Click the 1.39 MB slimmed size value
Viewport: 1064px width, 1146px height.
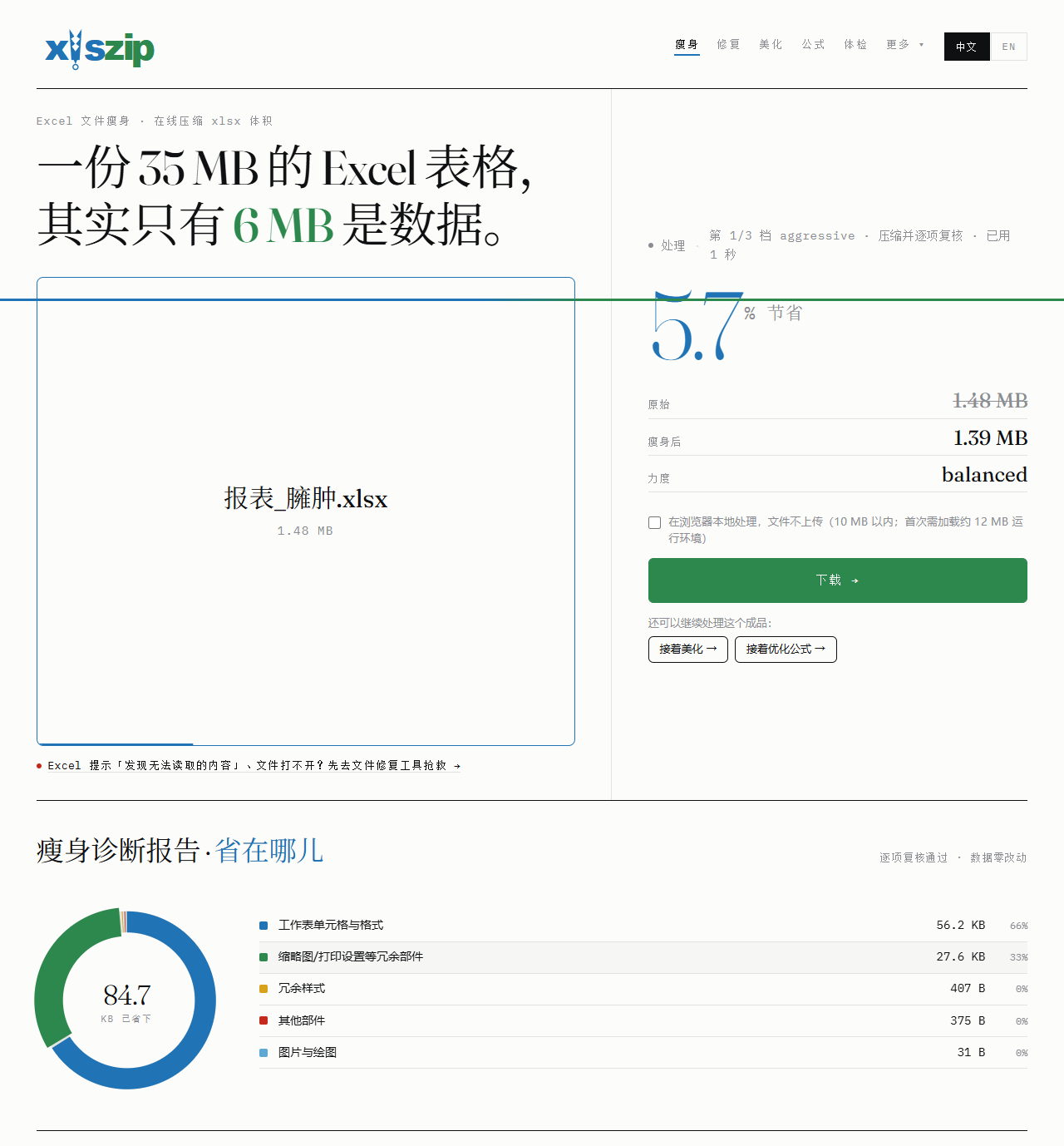(x=990, y=438)
